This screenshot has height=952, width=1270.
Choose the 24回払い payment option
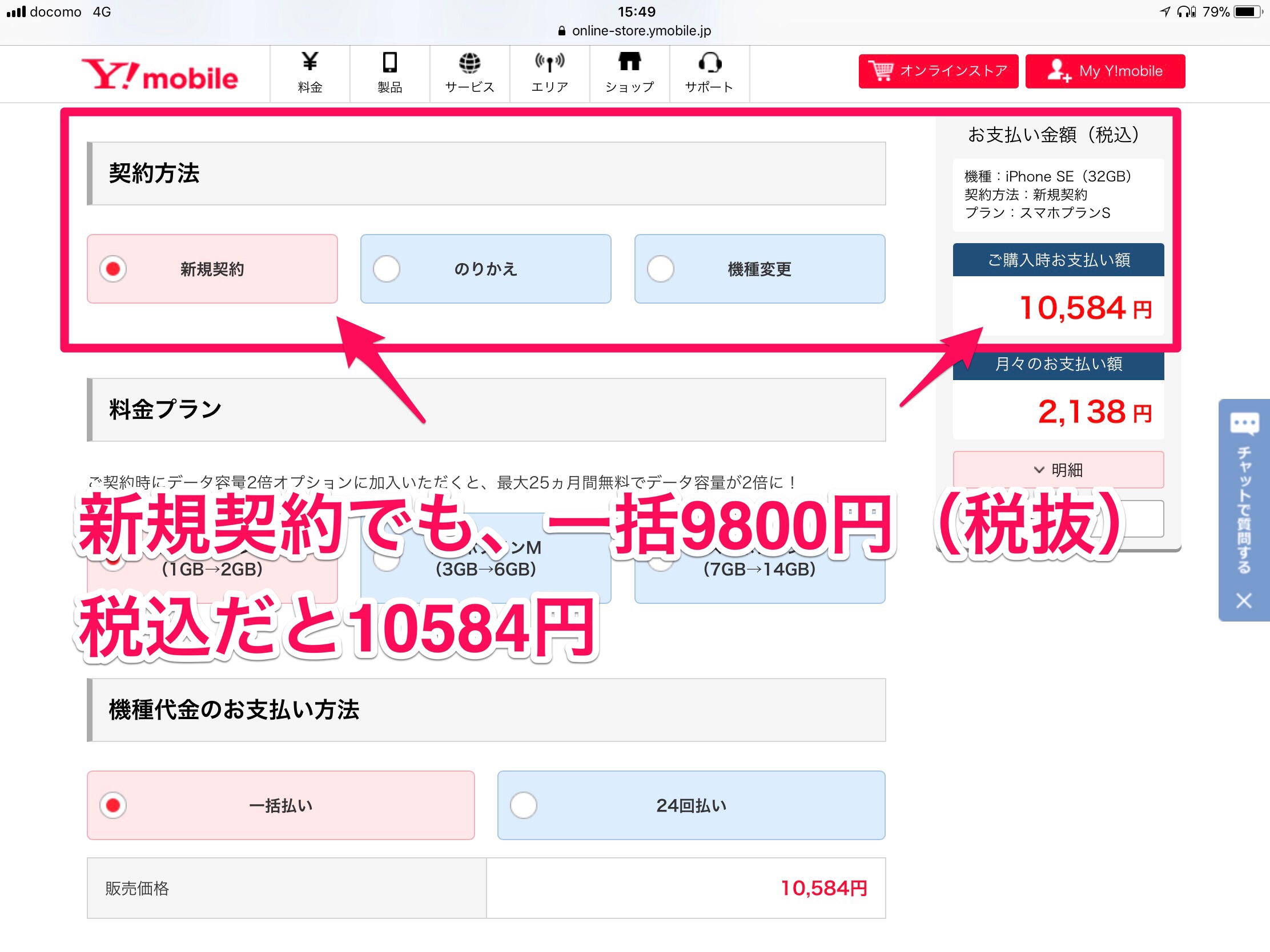pyautogui.click(x=691, y=805)
